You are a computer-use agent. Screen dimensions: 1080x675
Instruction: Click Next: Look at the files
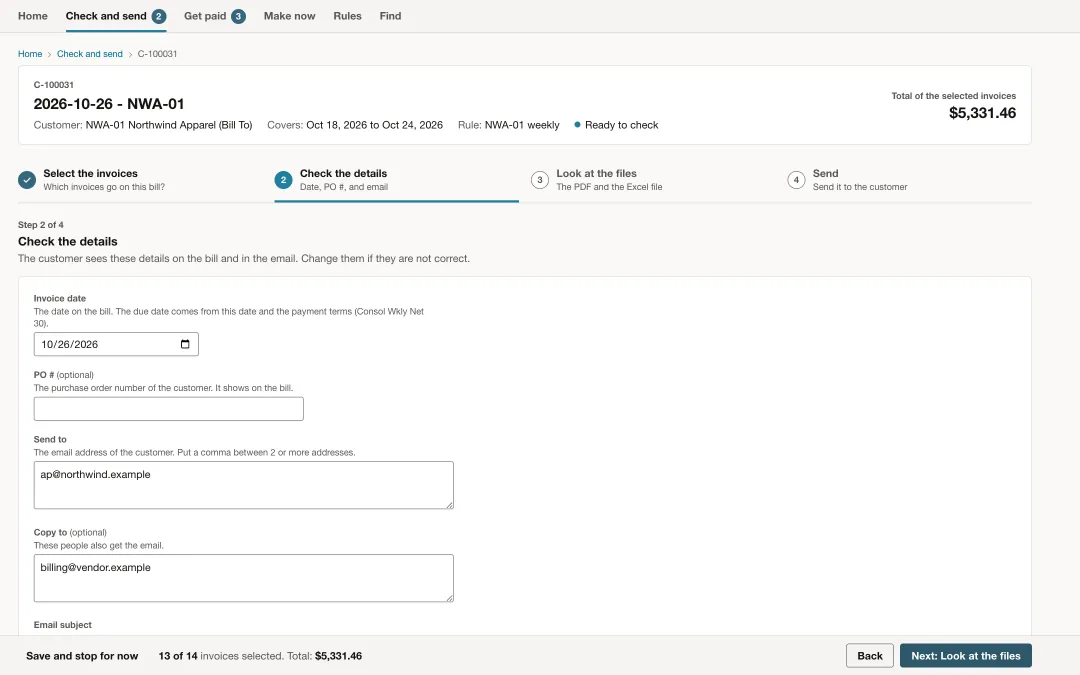pos(966,656)
